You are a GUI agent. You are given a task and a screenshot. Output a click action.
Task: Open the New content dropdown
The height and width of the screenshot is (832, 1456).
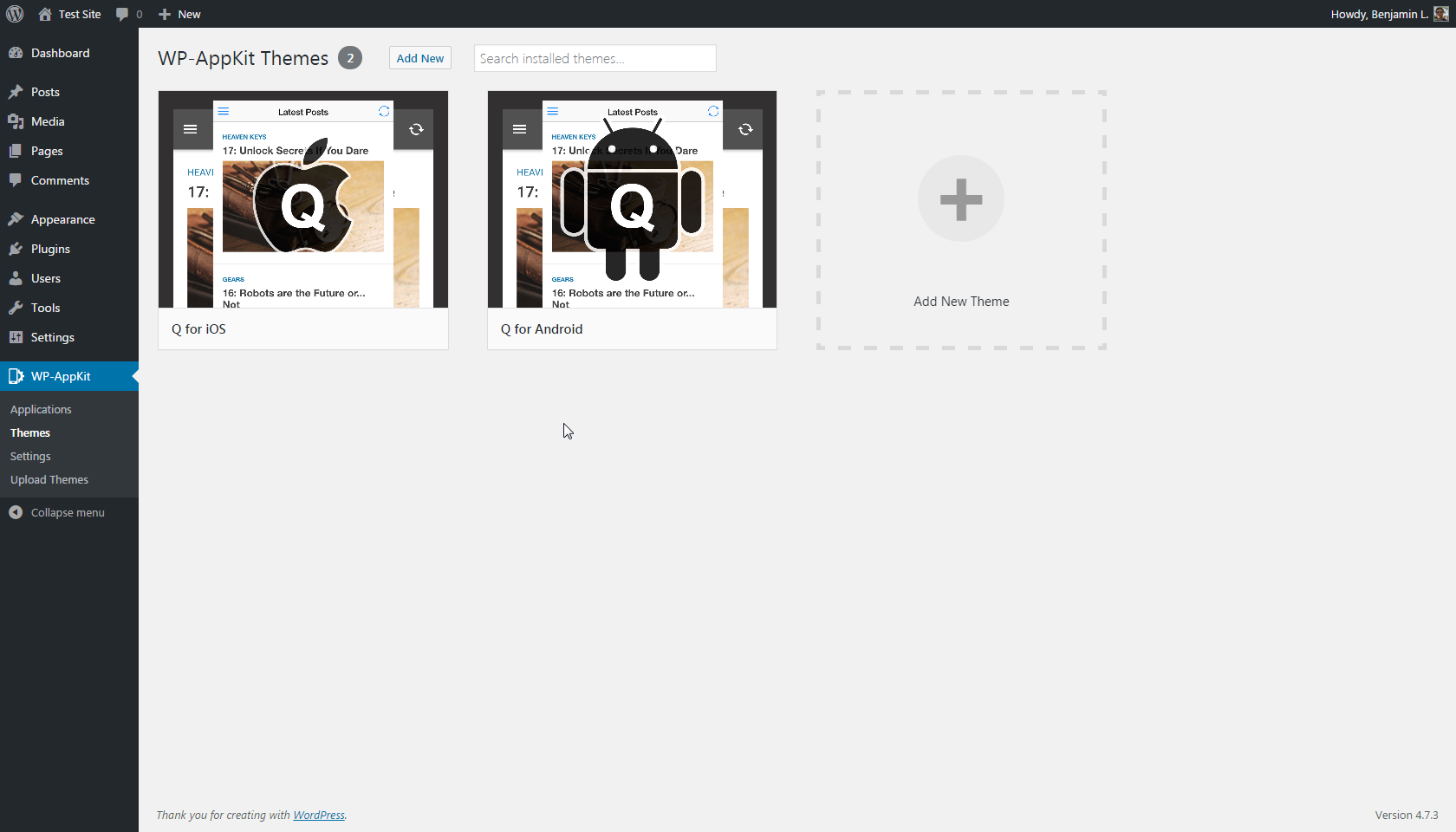tap(179, 14)
